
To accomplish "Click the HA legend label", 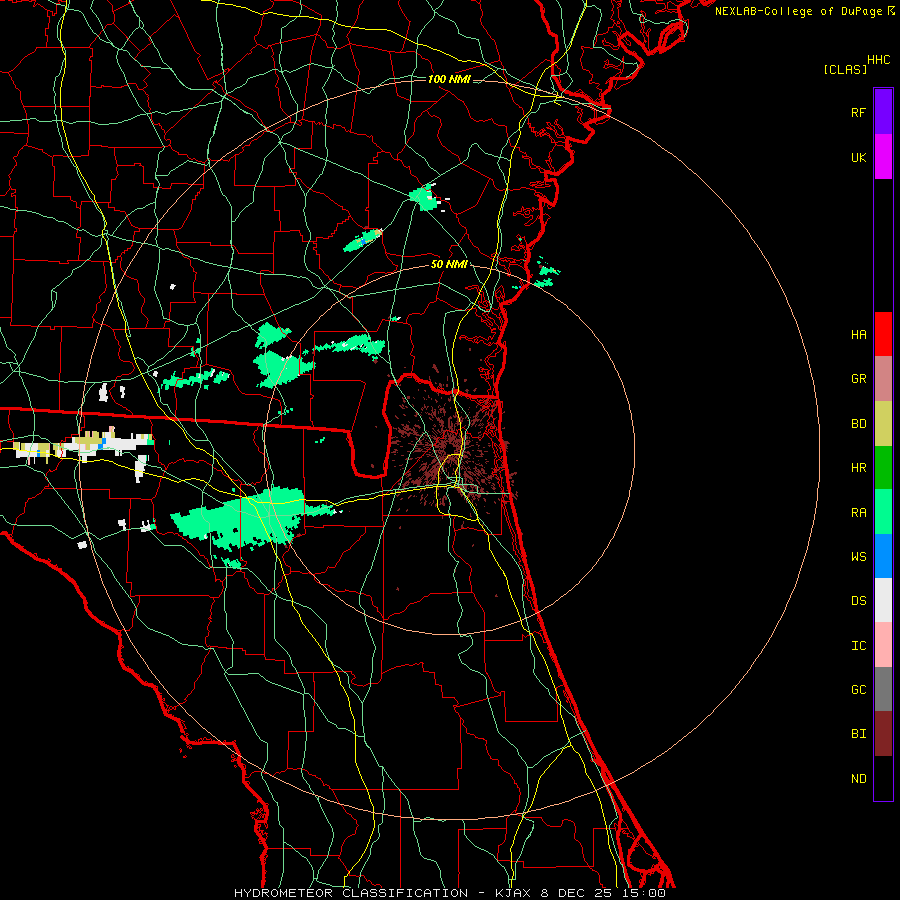I will click(x=858, y=335).
